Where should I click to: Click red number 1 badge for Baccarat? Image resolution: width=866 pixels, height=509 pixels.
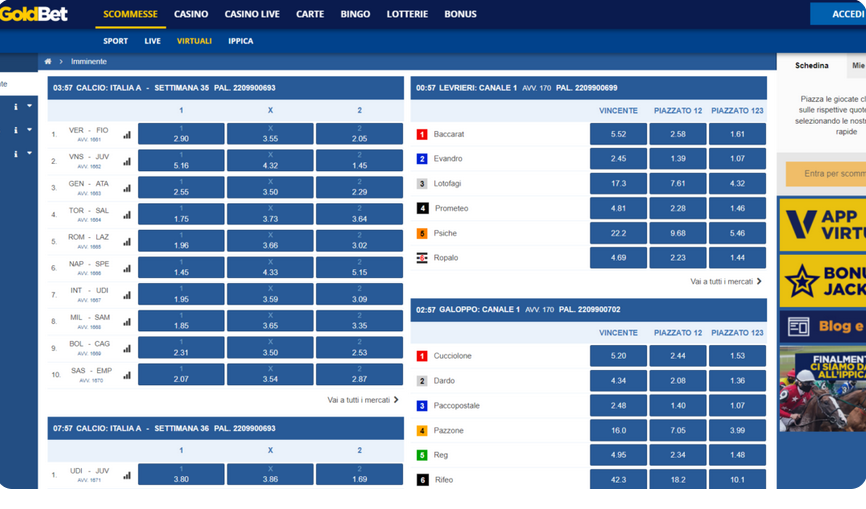coord(422,134)
